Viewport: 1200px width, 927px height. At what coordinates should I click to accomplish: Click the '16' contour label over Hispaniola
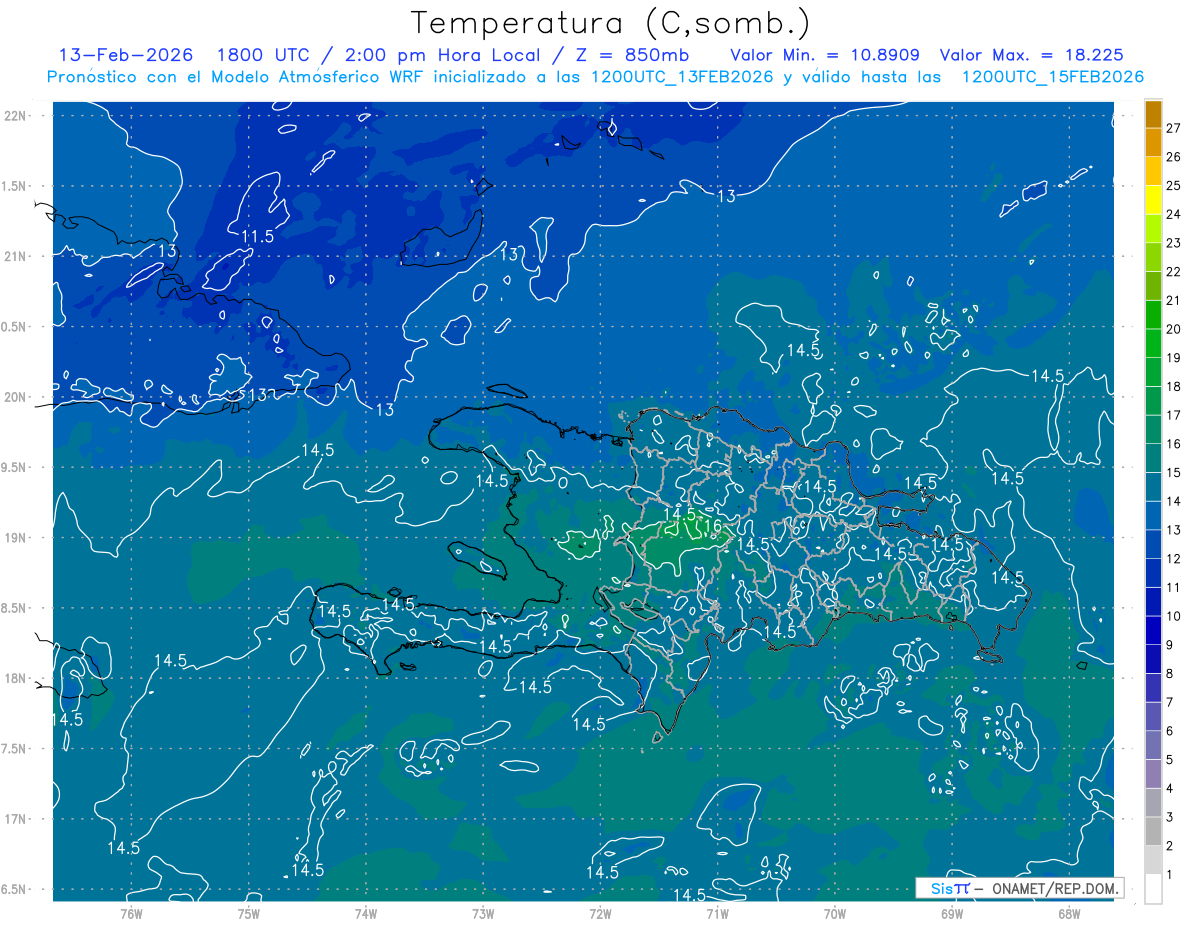[x=713, y=525]
